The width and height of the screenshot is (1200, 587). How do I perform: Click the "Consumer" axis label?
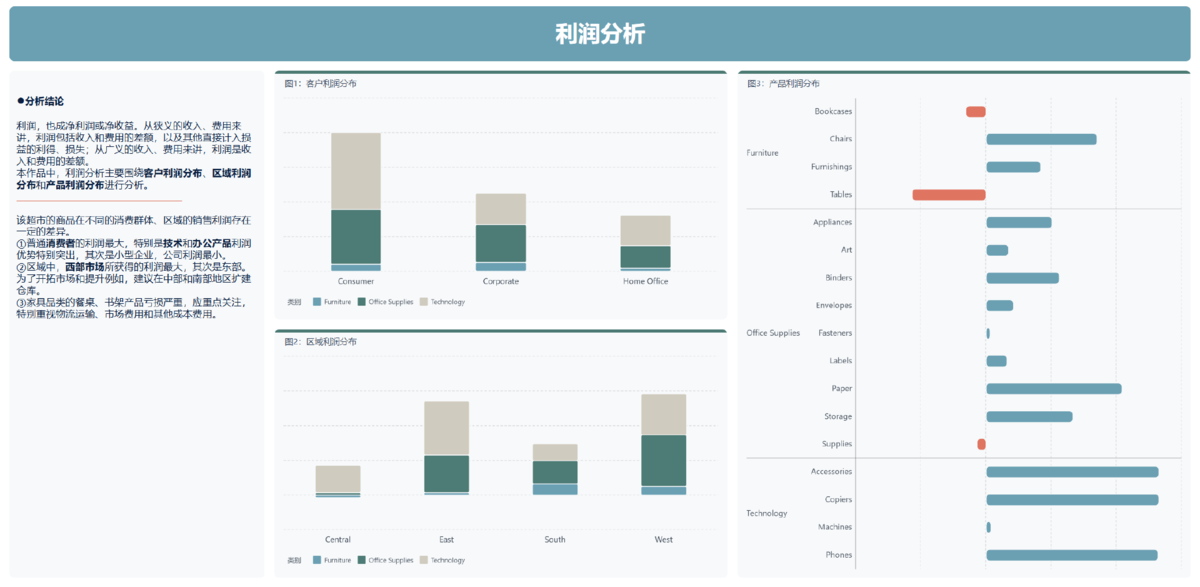[x=356, y=281]
